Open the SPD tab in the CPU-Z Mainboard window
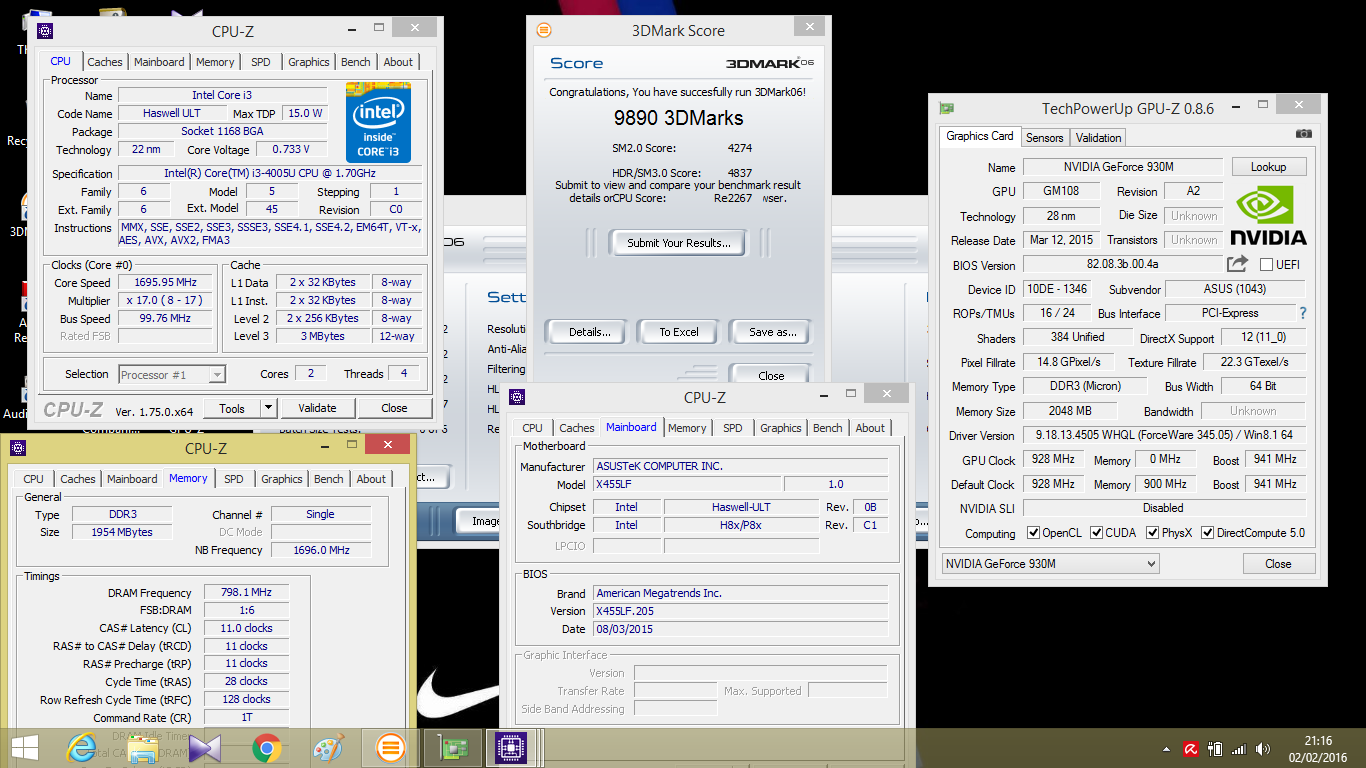The image size is (1366, 768). point(733,428)
